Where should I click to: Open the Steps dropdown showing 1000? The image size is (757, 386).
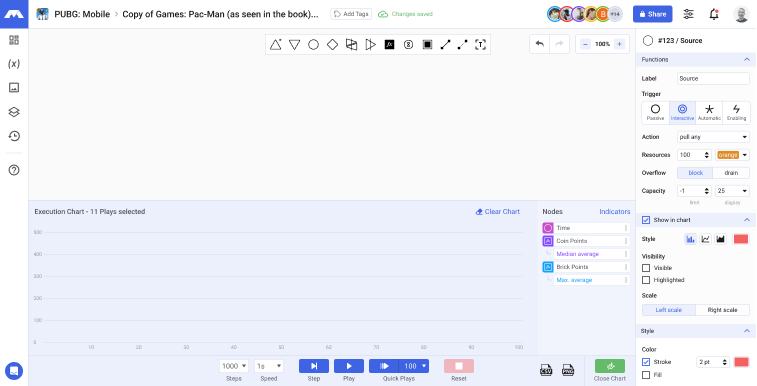(234, 366)
